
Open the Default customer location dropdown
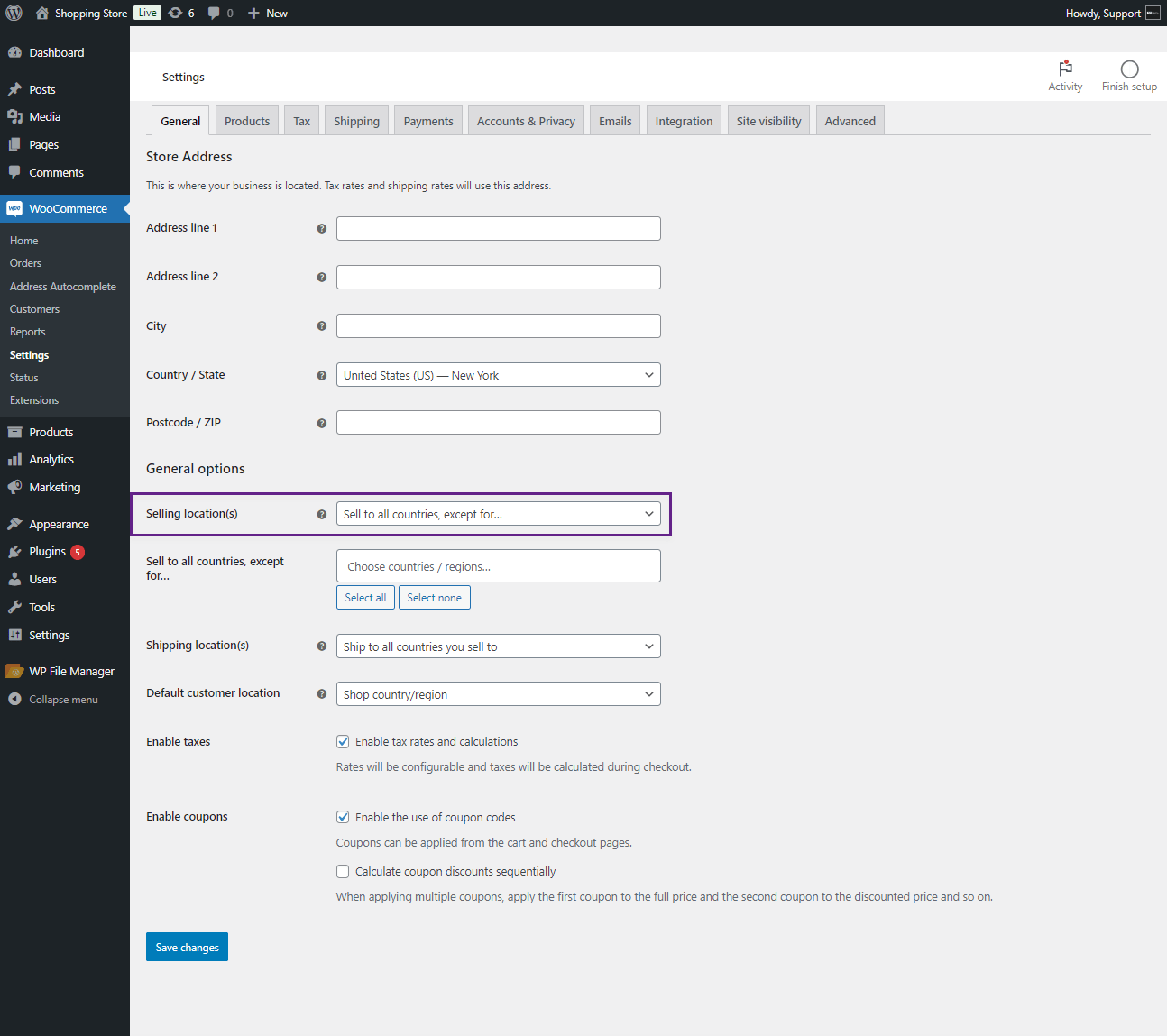click(498, 693)
